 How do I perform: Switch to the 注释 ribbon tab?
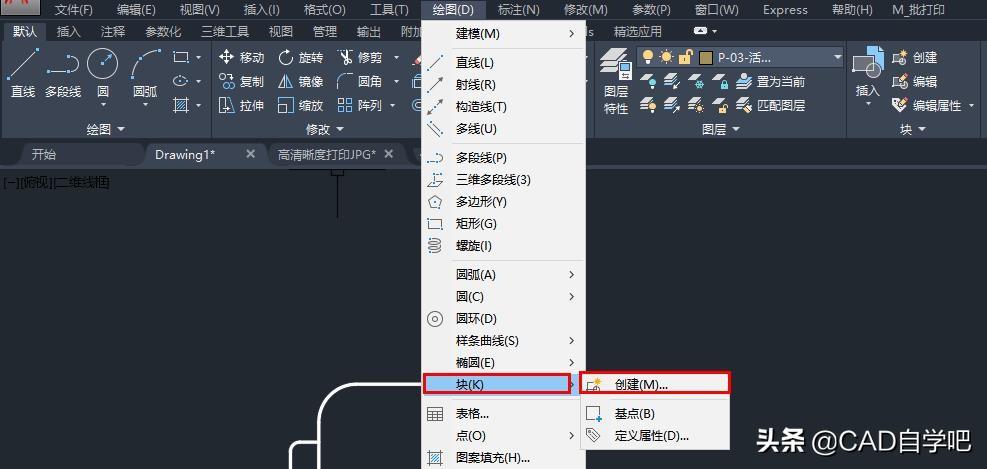(x=113, y=31)
